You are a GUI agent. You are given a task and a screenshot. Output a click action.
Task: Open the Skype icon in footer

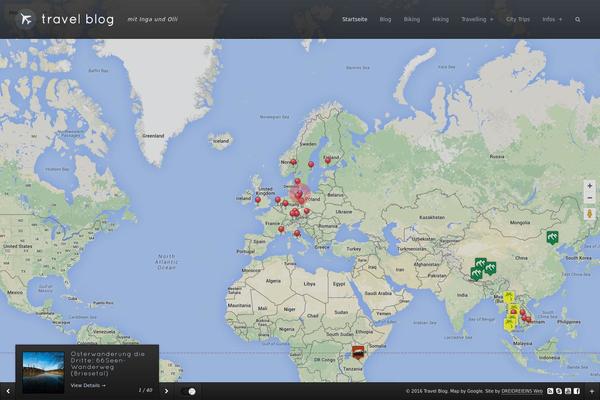[x=559, y=391]
